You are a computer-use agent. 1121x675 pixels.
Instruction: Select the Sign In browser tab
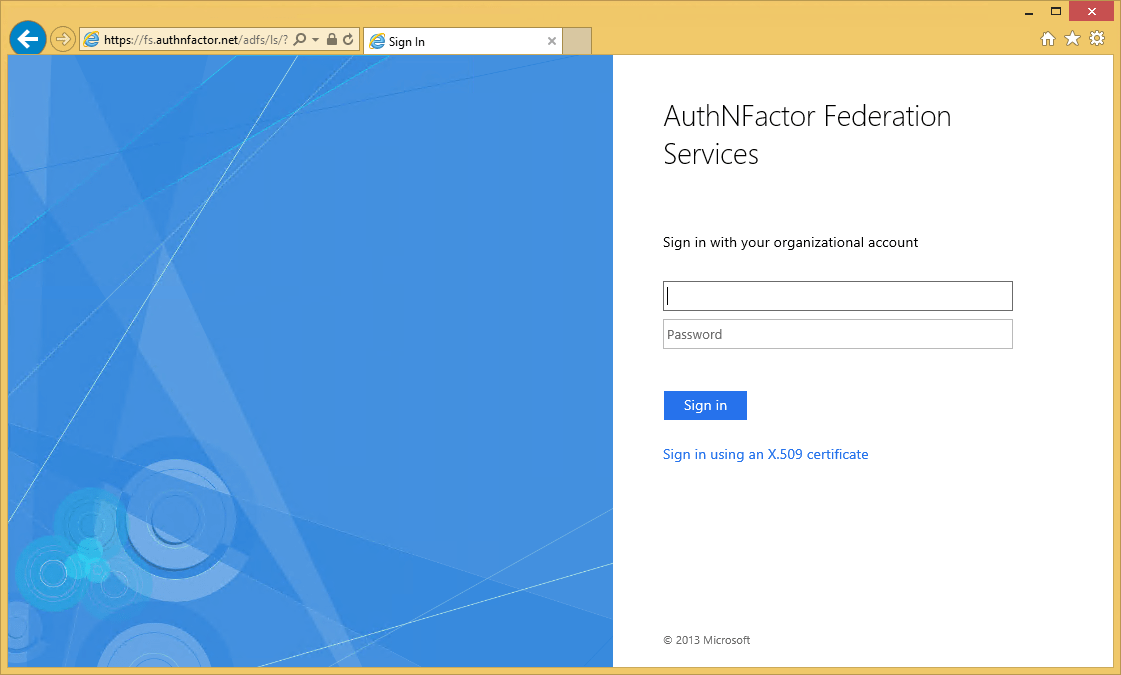(463, 41)
